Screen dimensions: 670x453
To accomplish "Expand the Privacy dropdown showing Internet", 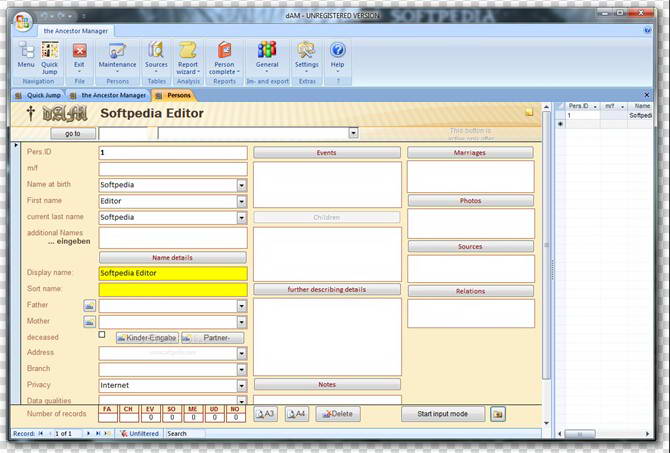I will point(242,386).
